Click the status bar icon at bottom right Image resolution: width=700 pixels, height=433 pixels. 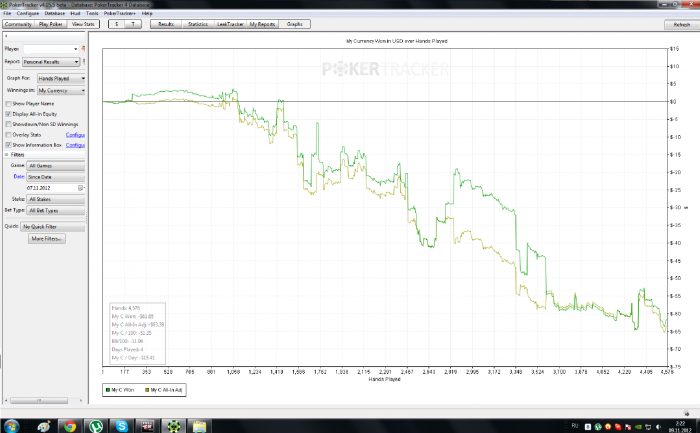[687, 413]
